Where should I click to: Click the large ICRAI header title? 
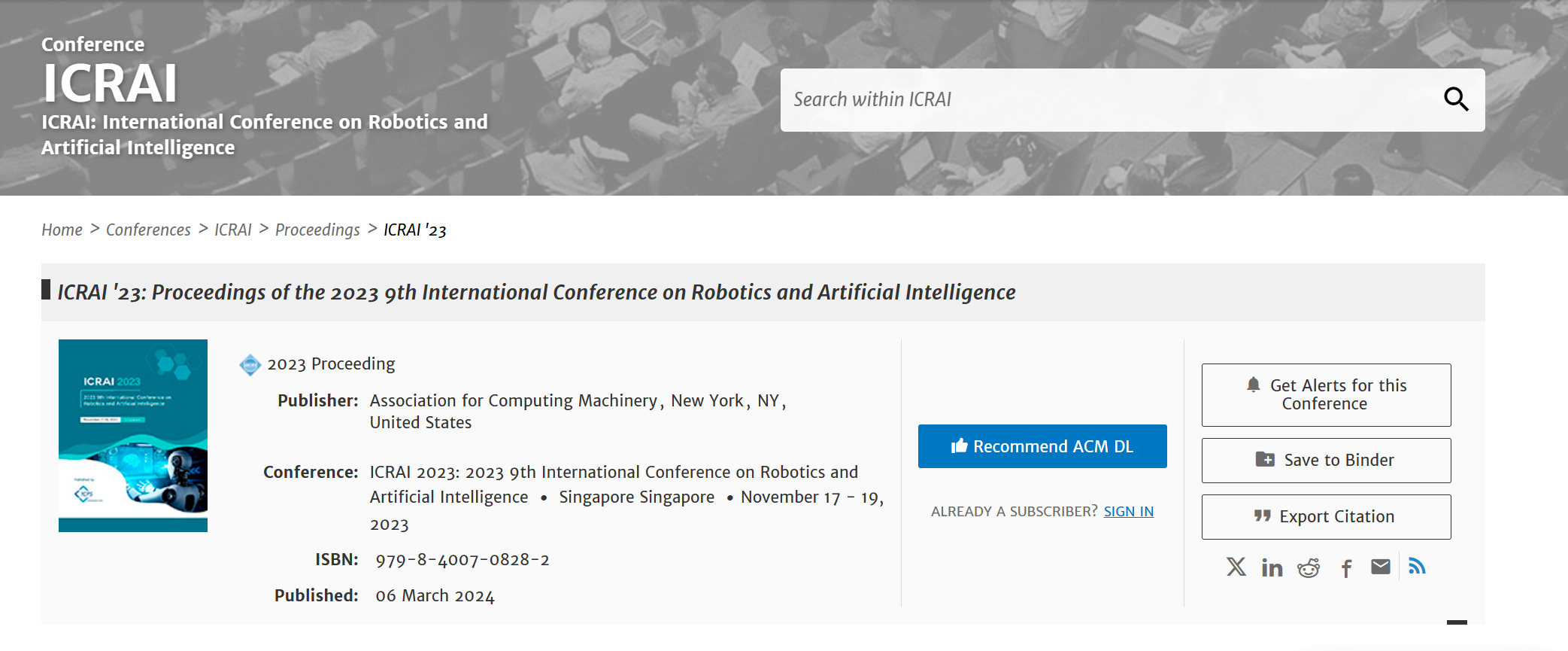pos(110,83)
